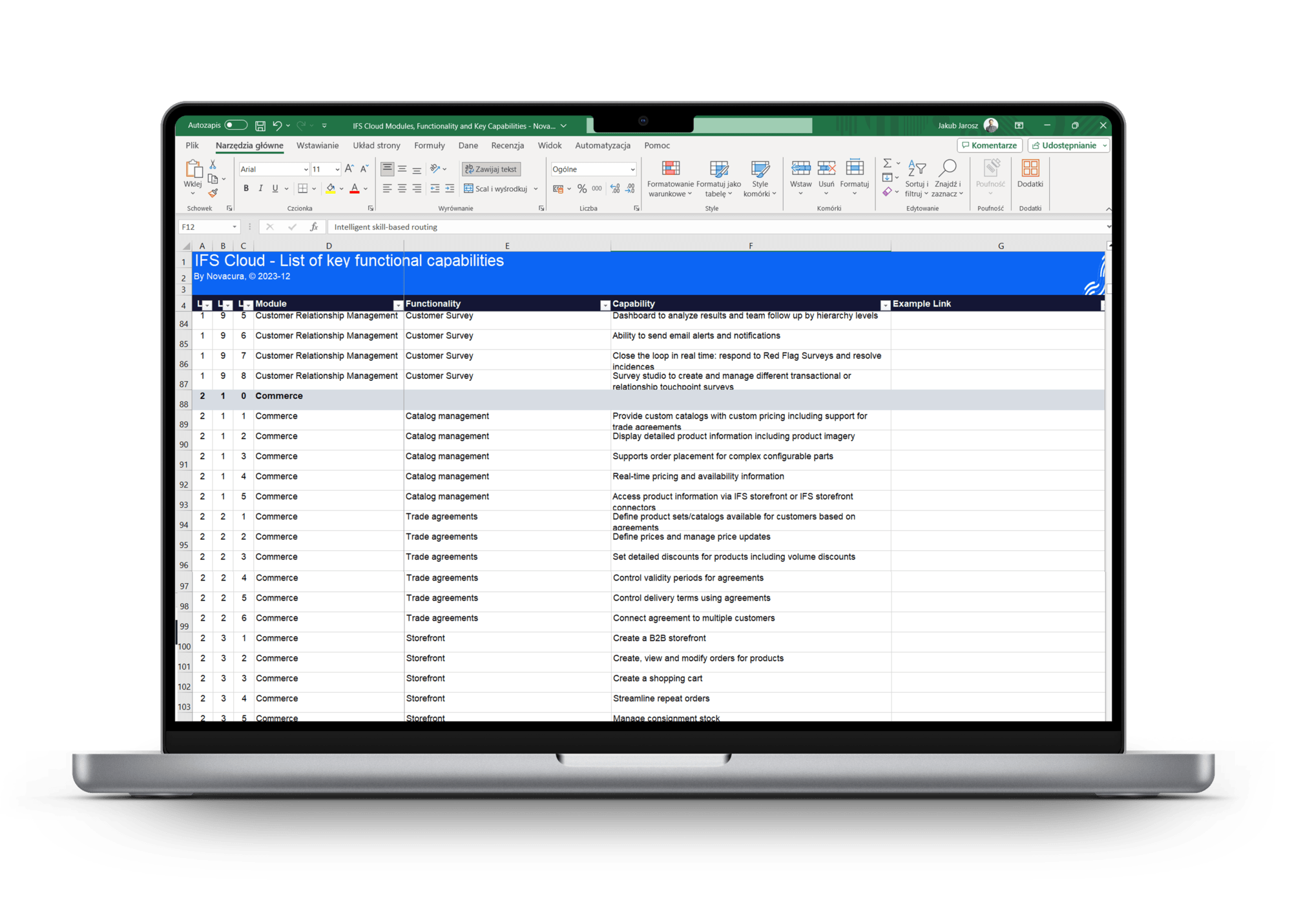Open Znajdź i zaznacz magnifier
This screenshot has width=1292, height=924.
pos(947,179)
